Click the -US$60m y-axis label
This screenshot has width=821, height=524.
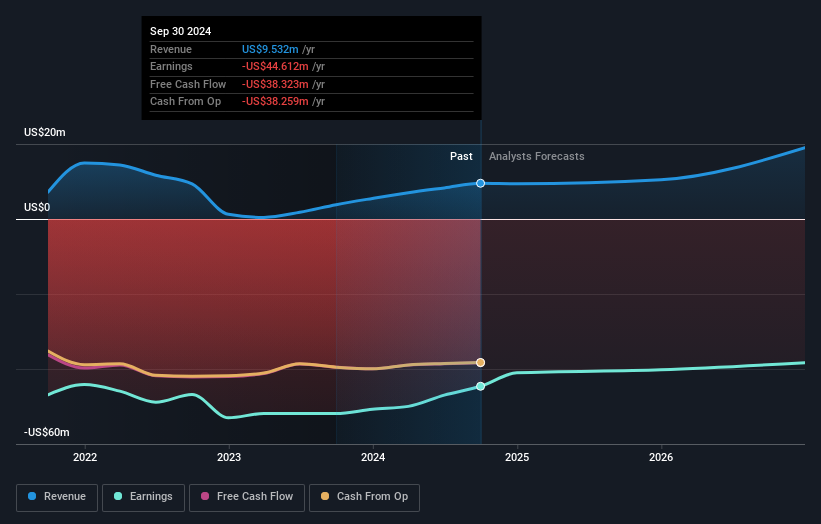click(x=47, y=432)
